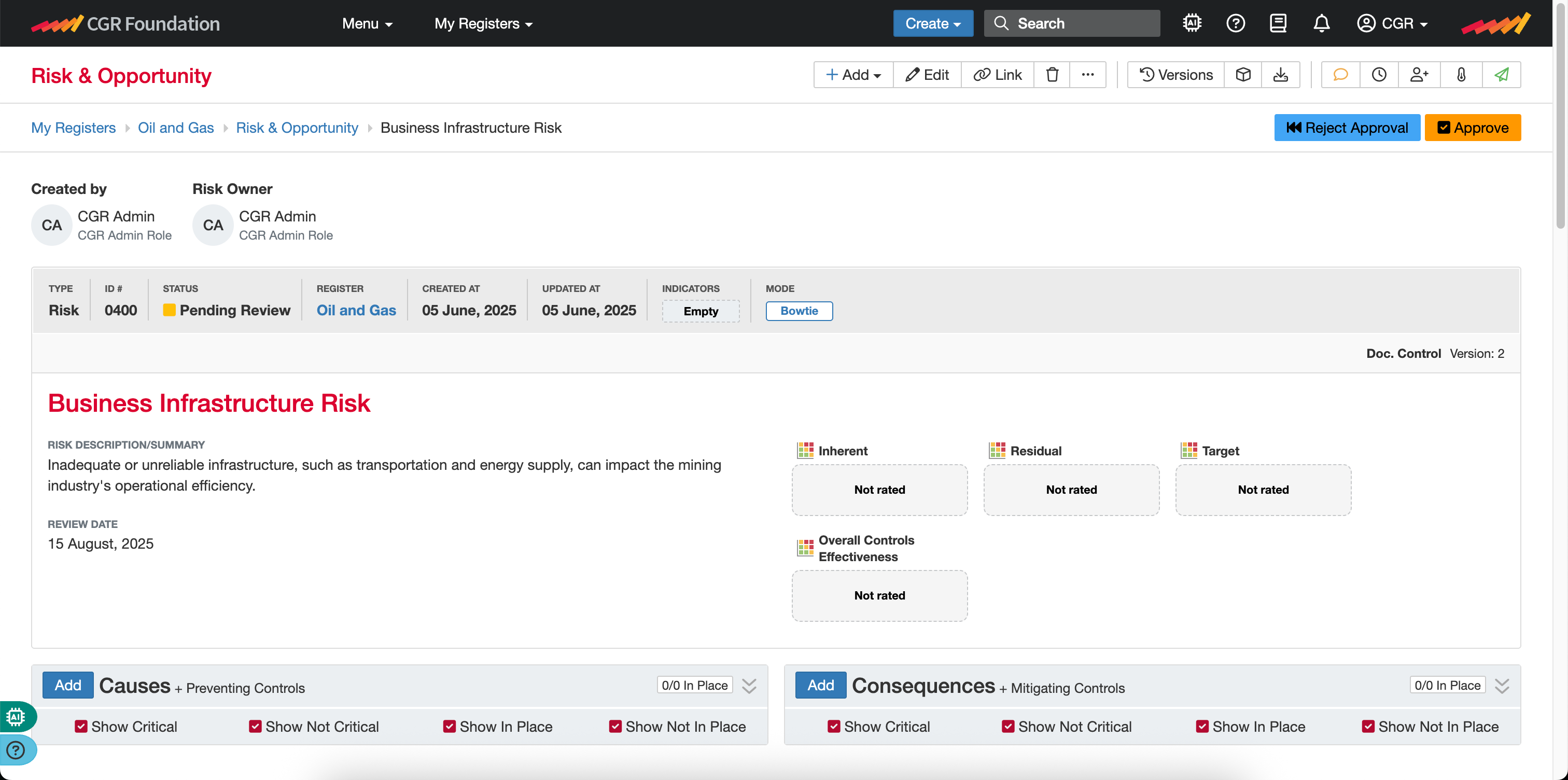Click the green send icon

point(1502,74)
